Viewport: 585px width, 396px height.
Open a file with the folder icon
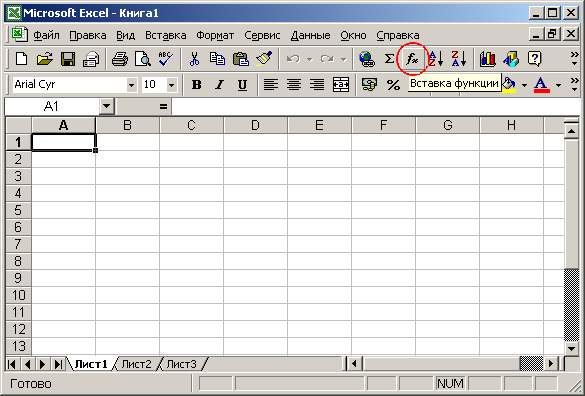pos(44,59)
